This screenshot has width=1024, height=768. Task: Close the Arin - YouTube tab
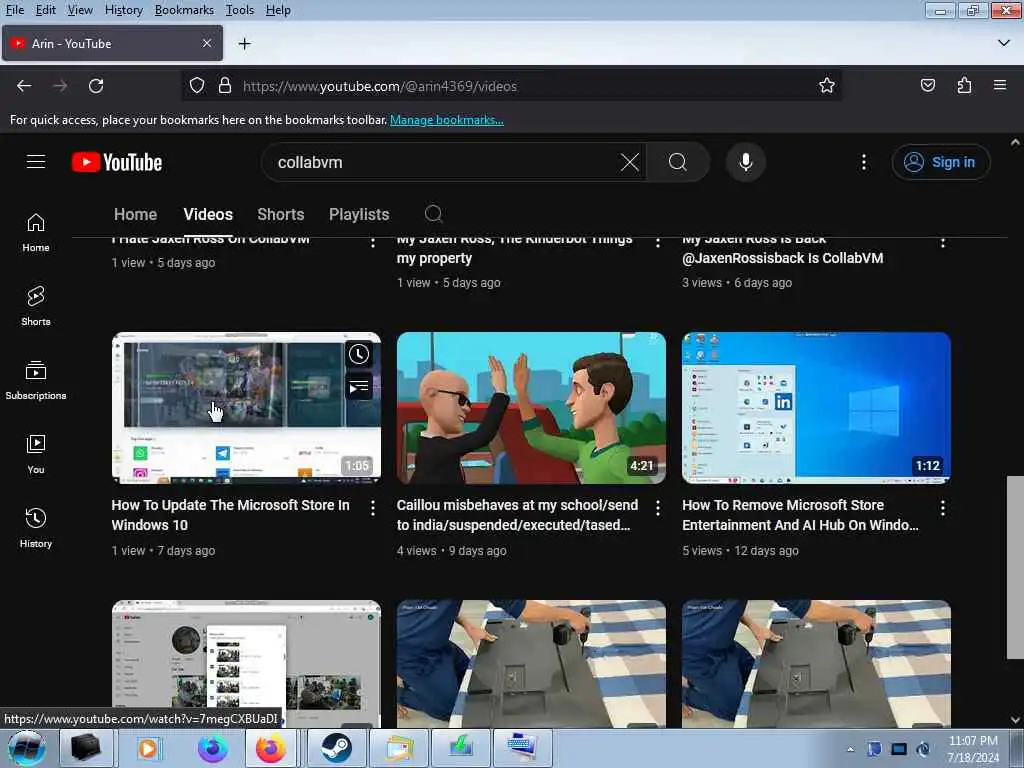[x=206, y=43]
